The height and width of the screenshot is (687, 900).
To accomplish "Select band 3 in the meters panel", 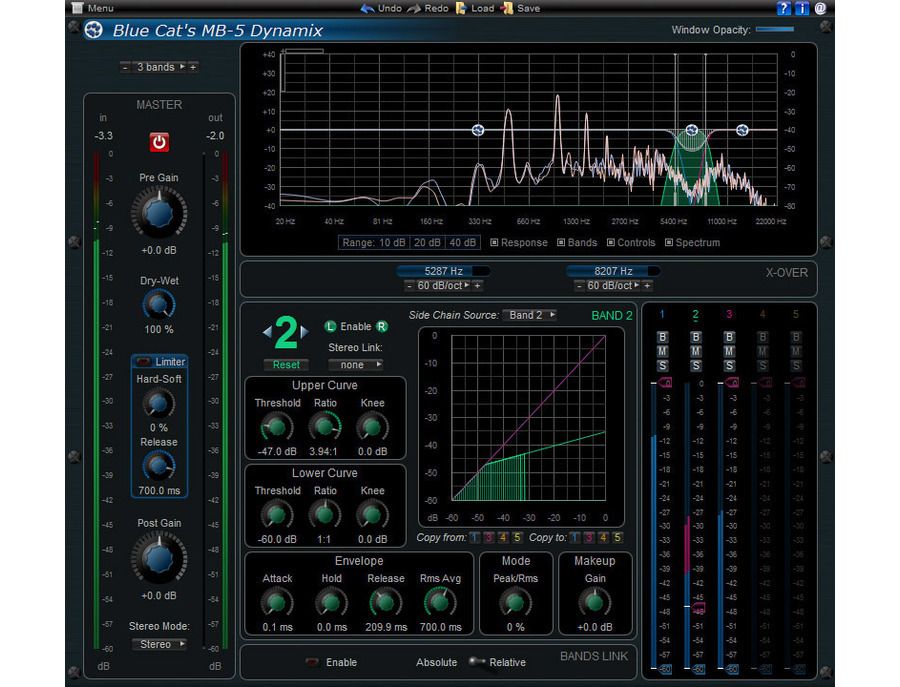I will 728,314.
